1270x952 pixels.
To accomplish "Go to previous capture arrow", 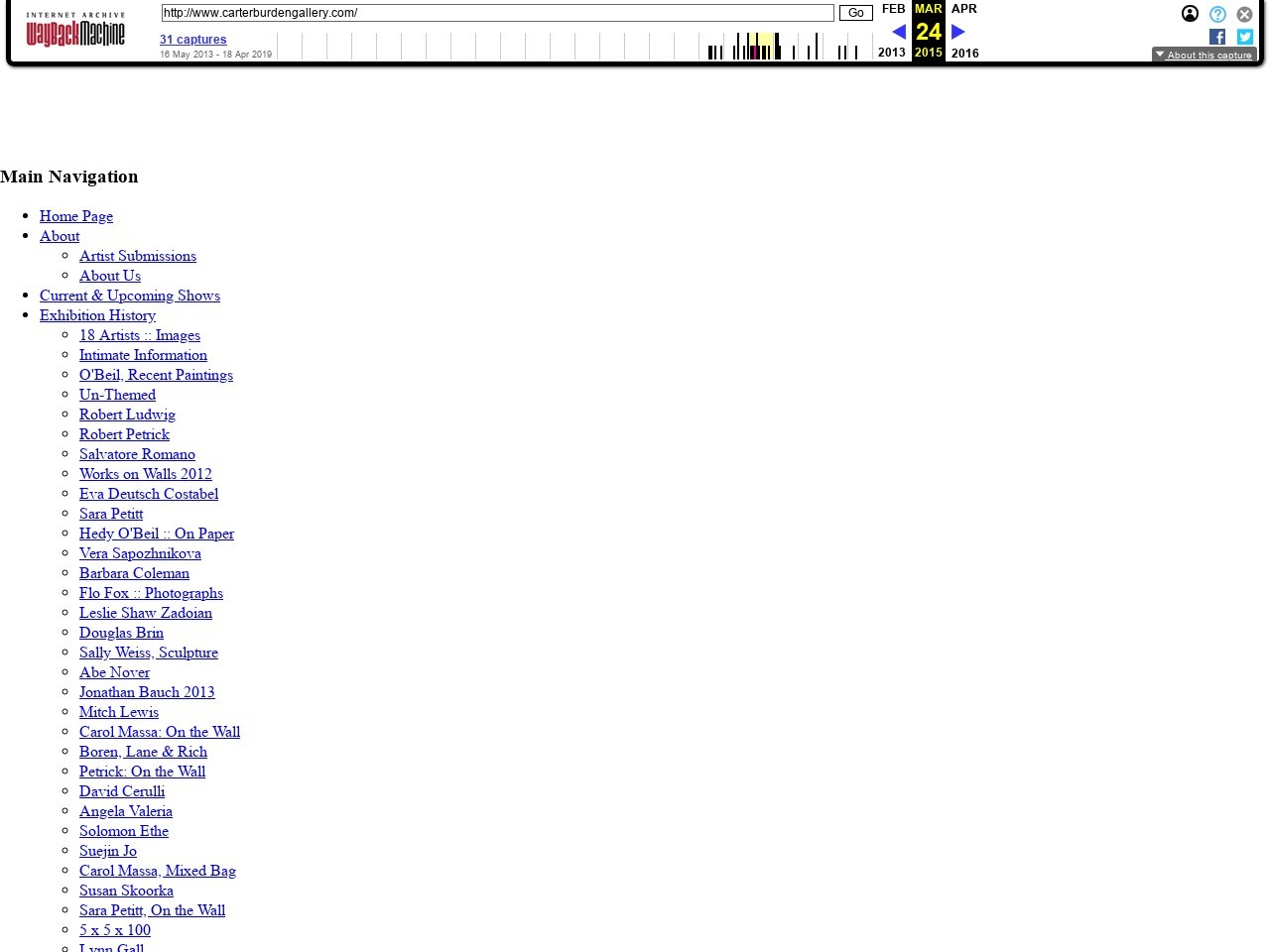I will pos(898,32).
